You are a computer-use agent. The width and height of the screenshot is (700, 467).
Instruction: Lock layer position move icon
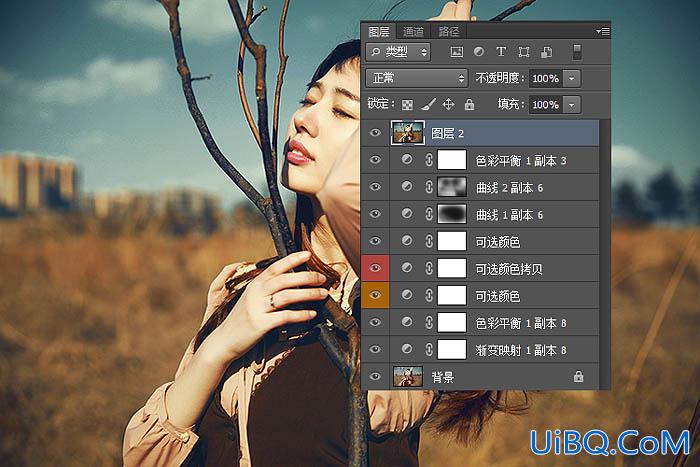[448, 105]
